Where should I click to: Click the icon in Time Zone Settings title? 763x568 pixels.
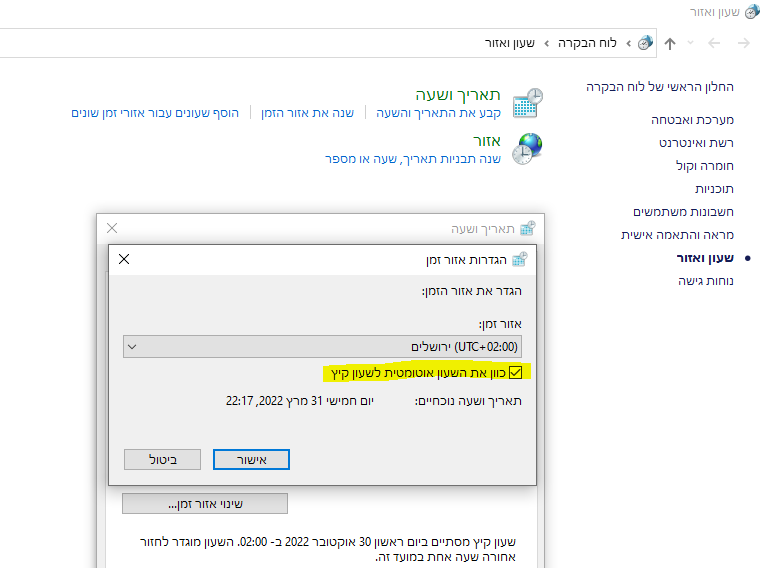[519, 259]
